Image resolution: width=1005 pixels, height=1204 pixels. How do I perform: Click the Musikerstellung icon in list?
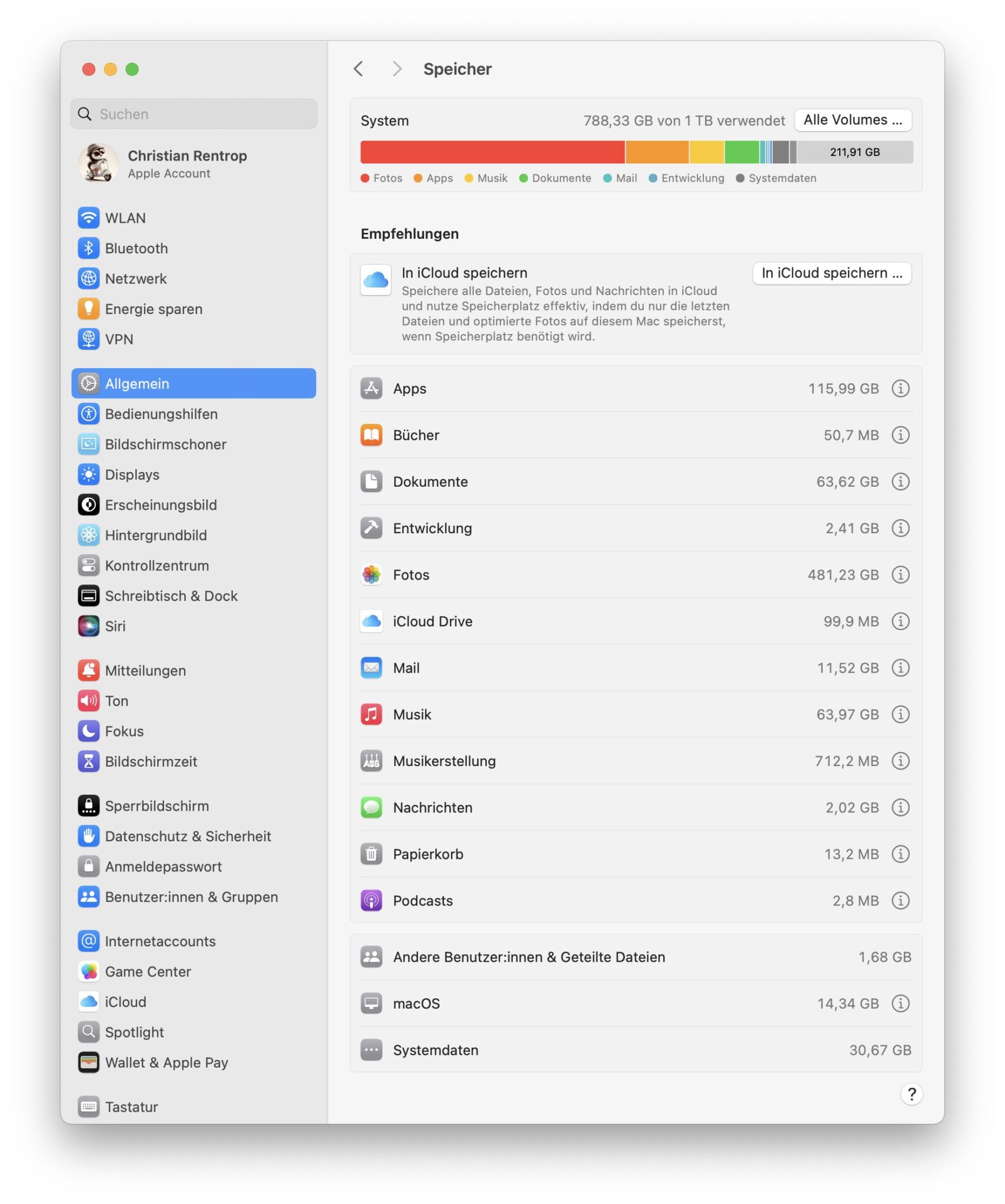[371, 761]
